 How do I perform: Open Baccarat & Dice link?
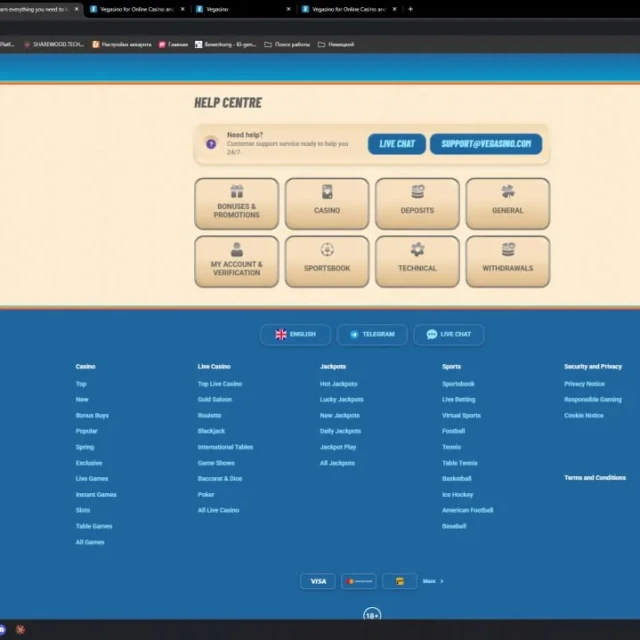pyautogui.click(x=220, y=478)
